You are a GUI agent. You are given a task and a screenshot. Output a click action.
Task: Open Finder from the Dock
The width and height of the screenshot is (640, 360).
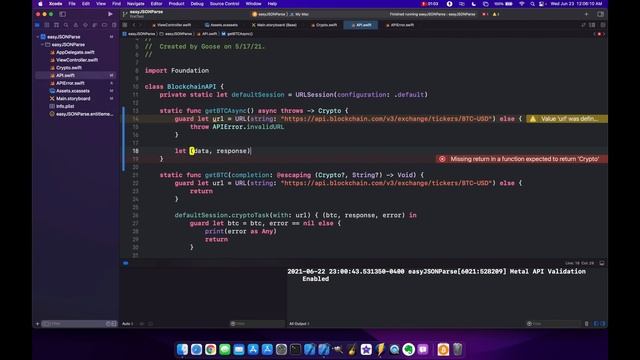pos(182,349)
